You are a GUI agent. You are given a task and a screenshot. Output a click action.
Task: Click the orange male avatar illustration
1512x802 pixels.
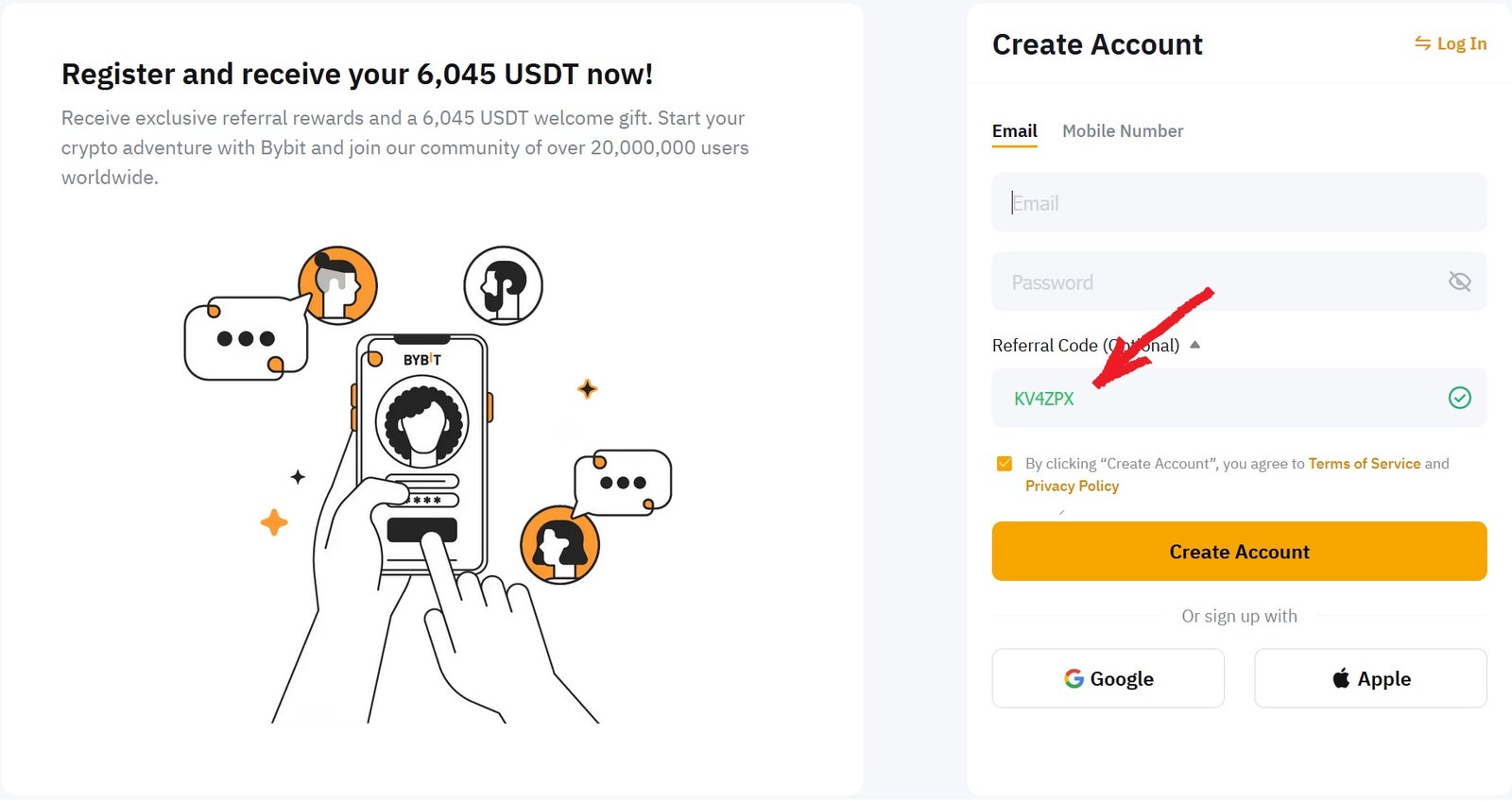click(x=337, y=285)
